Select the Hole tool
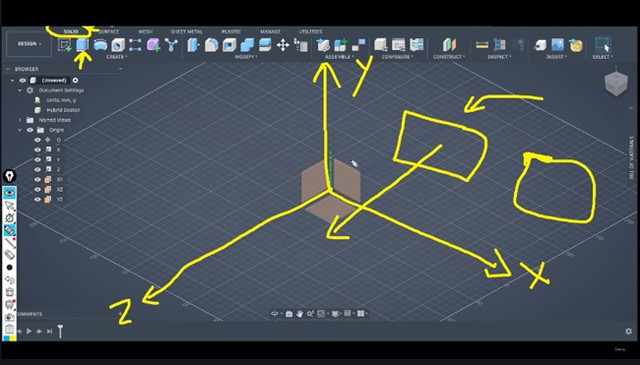This screenshot has width=640, height=365. (x=118, y=45)
